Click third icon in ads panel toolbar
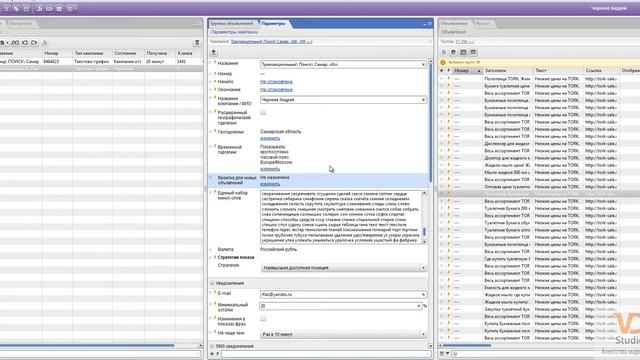The height and width of the screenshot is (360, 640). (463, 52)
